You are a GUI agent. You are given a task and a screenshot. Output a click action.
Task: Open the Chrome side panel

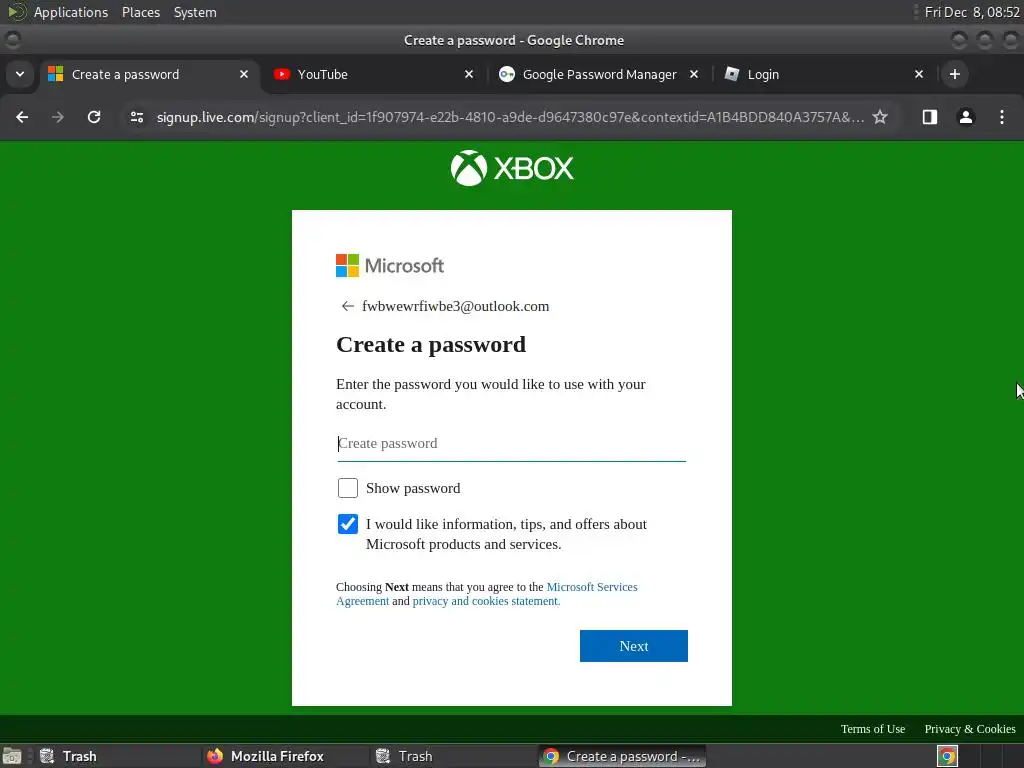pyautogui.click(x=930, y=117)
